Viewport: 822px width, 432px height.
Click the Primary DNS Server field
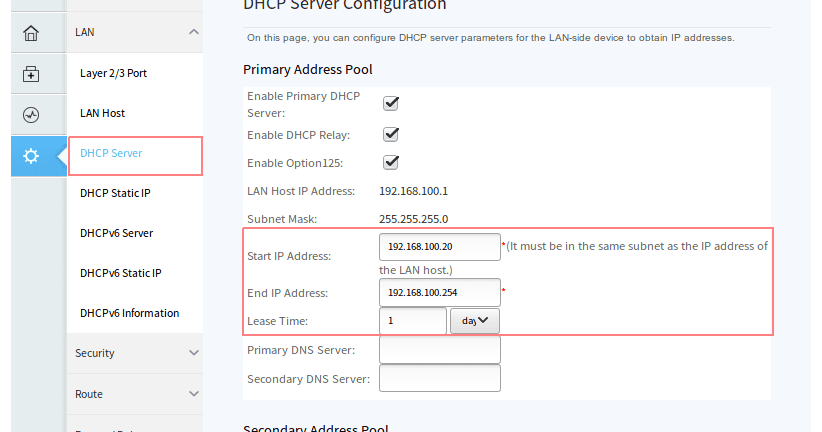pos(440,350)
